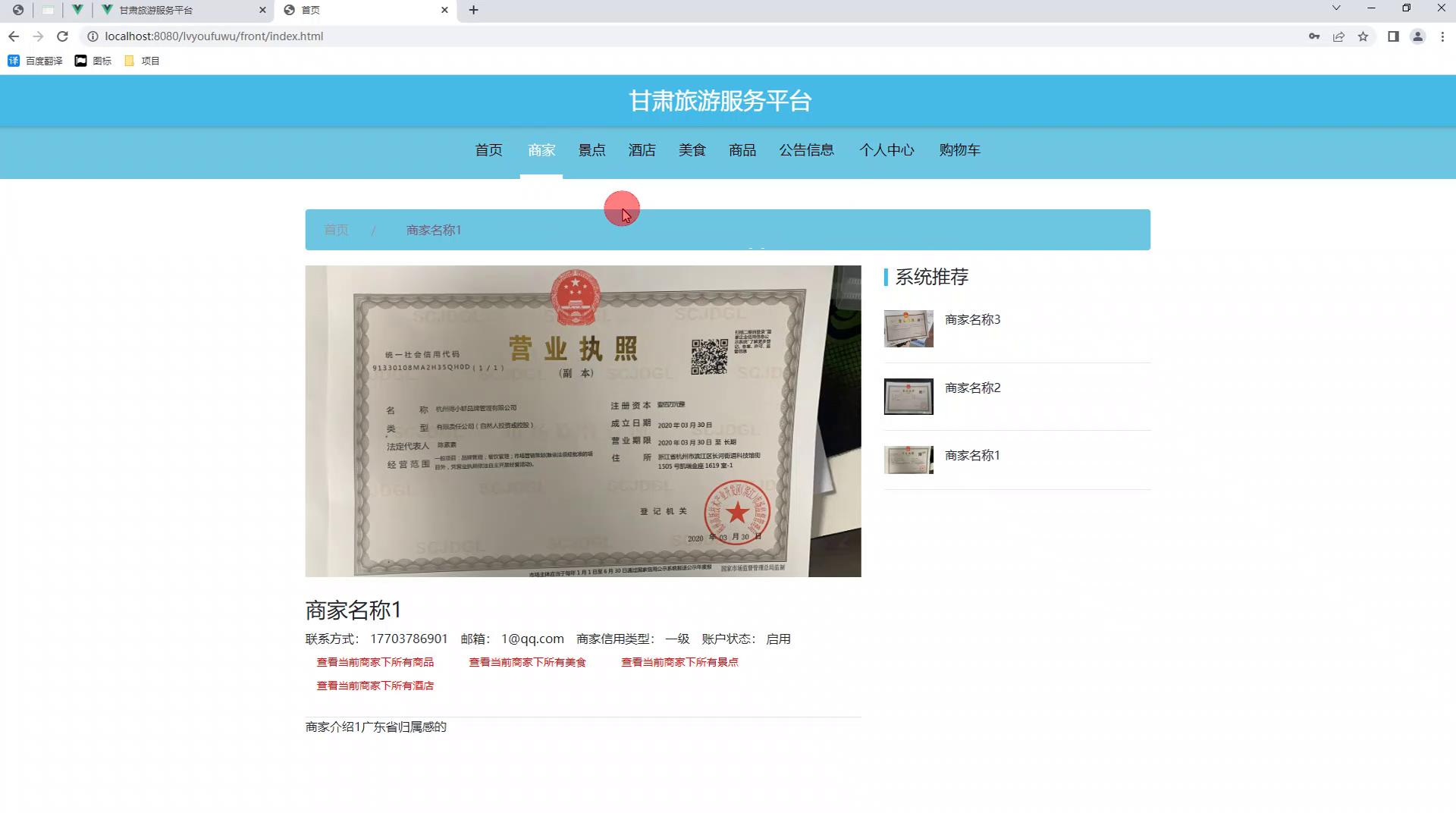Open 公告信息 in the navigation menu
Viewport: 1456px width, 813px height.
(807, 150)
